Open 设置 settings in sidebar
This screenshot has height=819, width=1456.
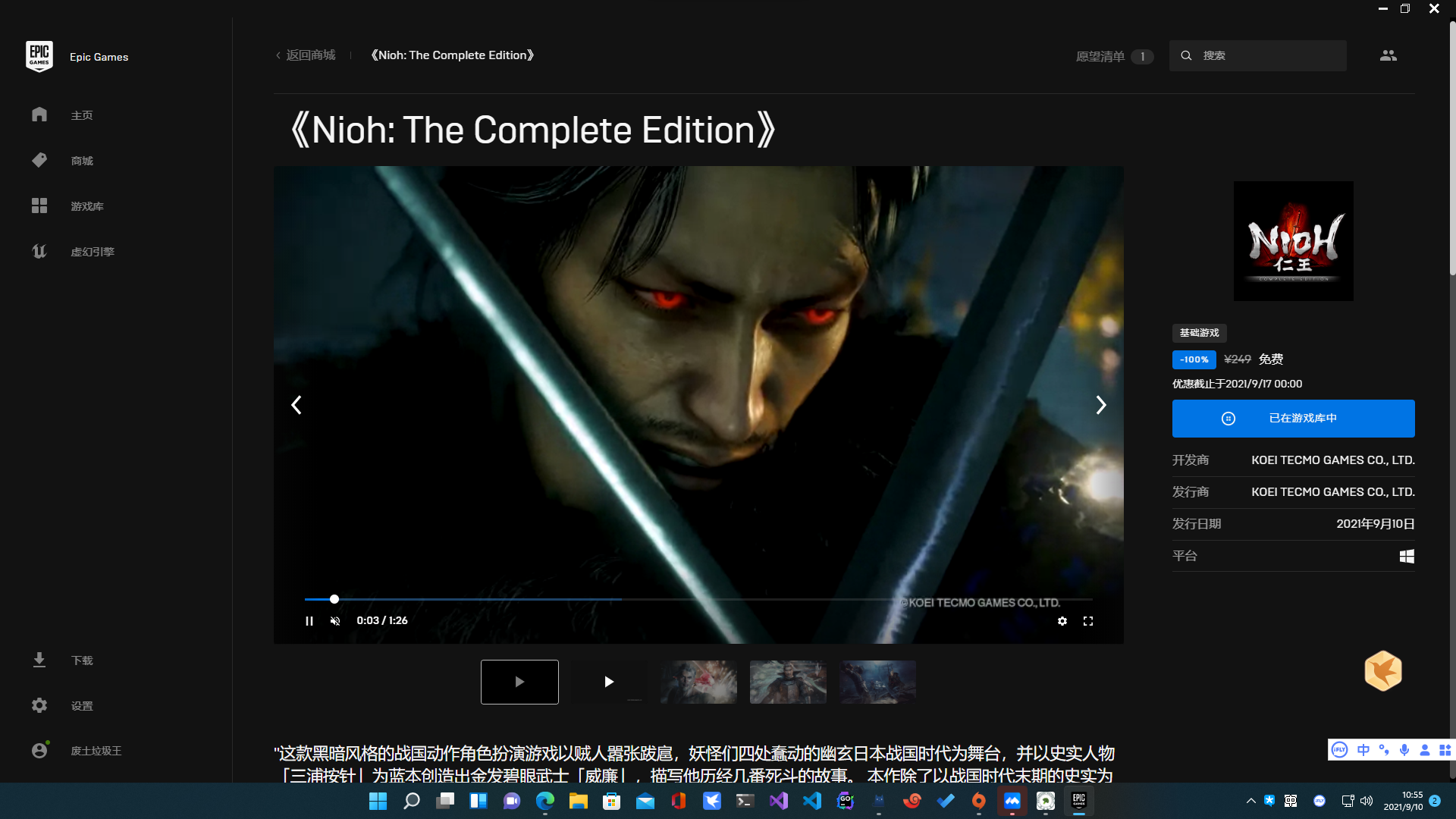coord(81,706)
